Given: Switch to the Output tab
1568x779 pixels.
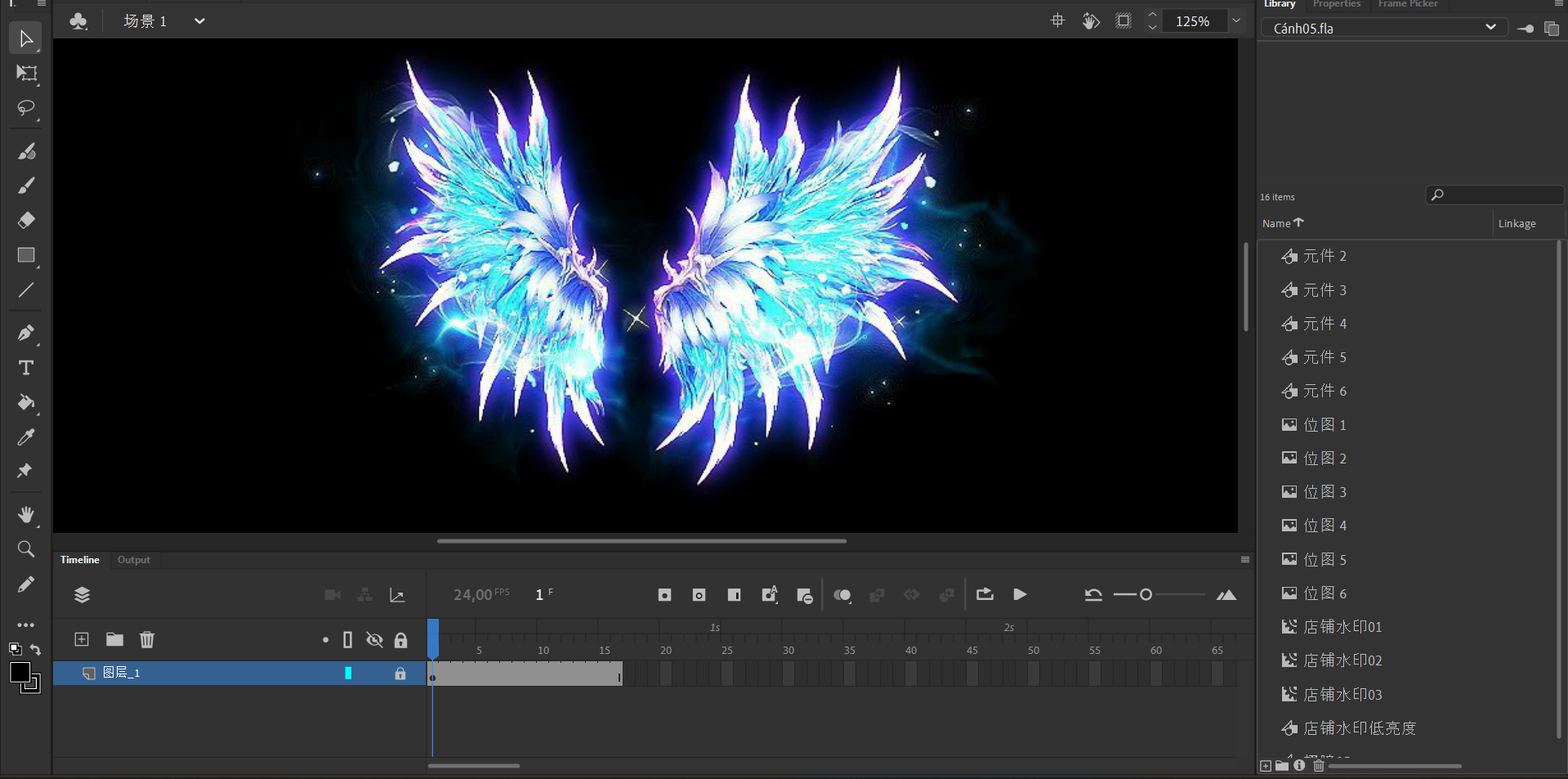Looking at the screenshot, I should (133, 560).
